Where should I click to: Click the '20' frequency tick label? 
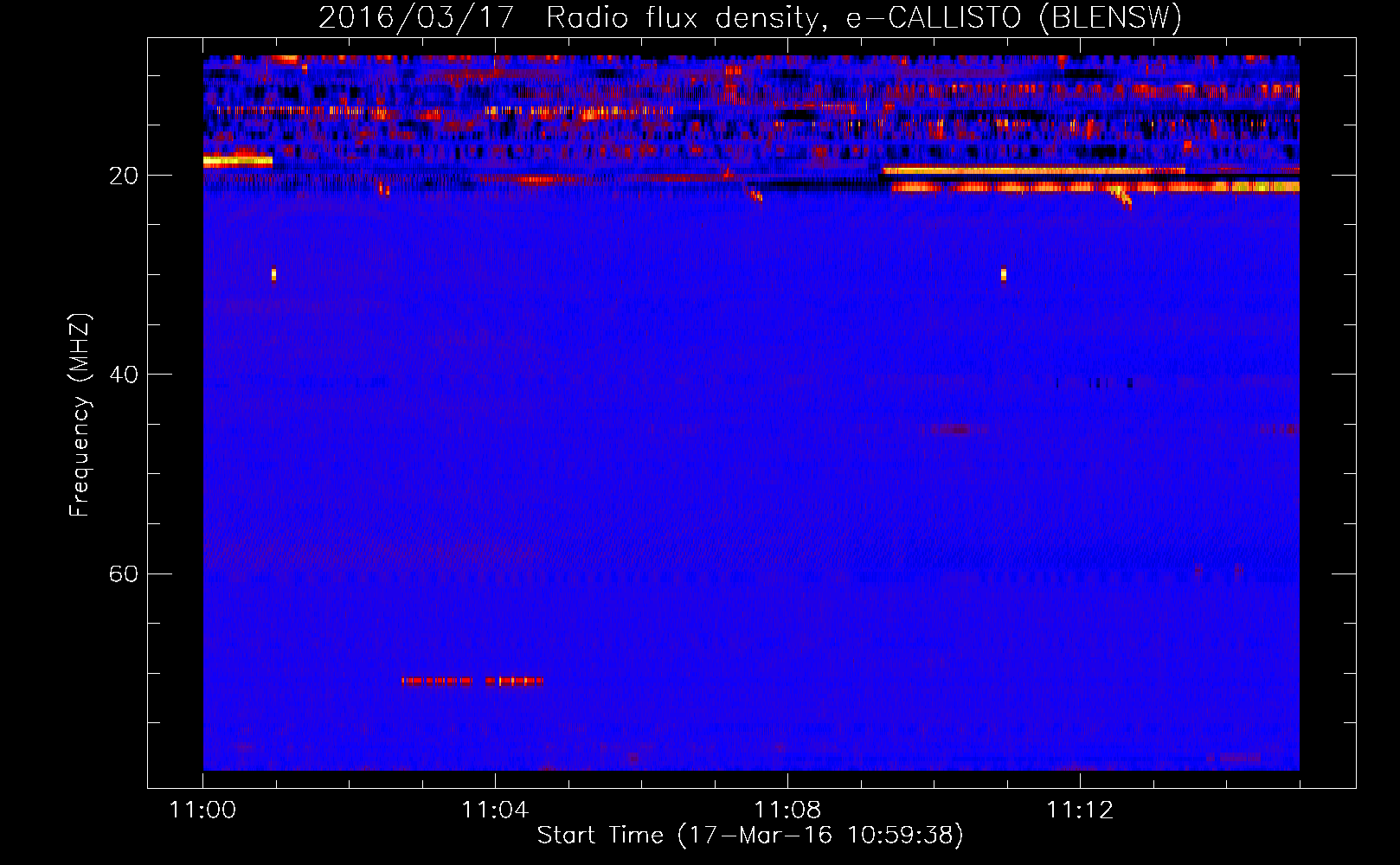[x=124, y=176]
